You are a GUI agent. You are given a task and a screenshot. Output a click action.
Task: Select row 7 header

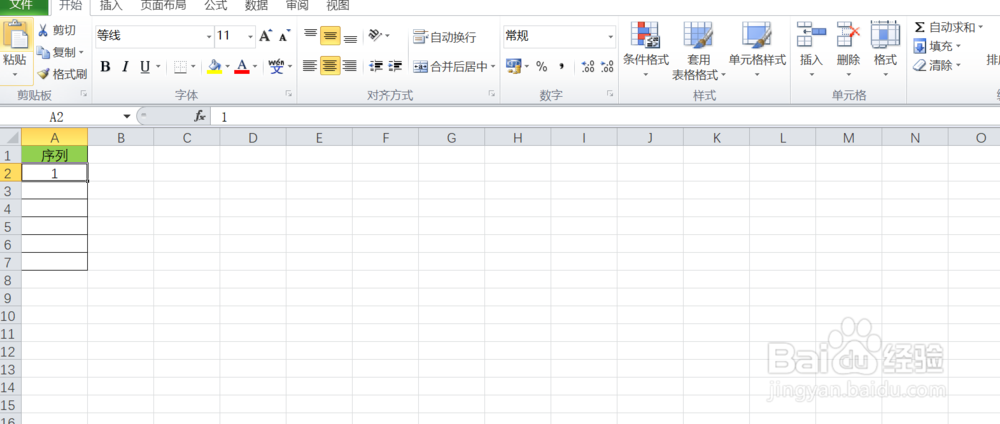[9, 262]
